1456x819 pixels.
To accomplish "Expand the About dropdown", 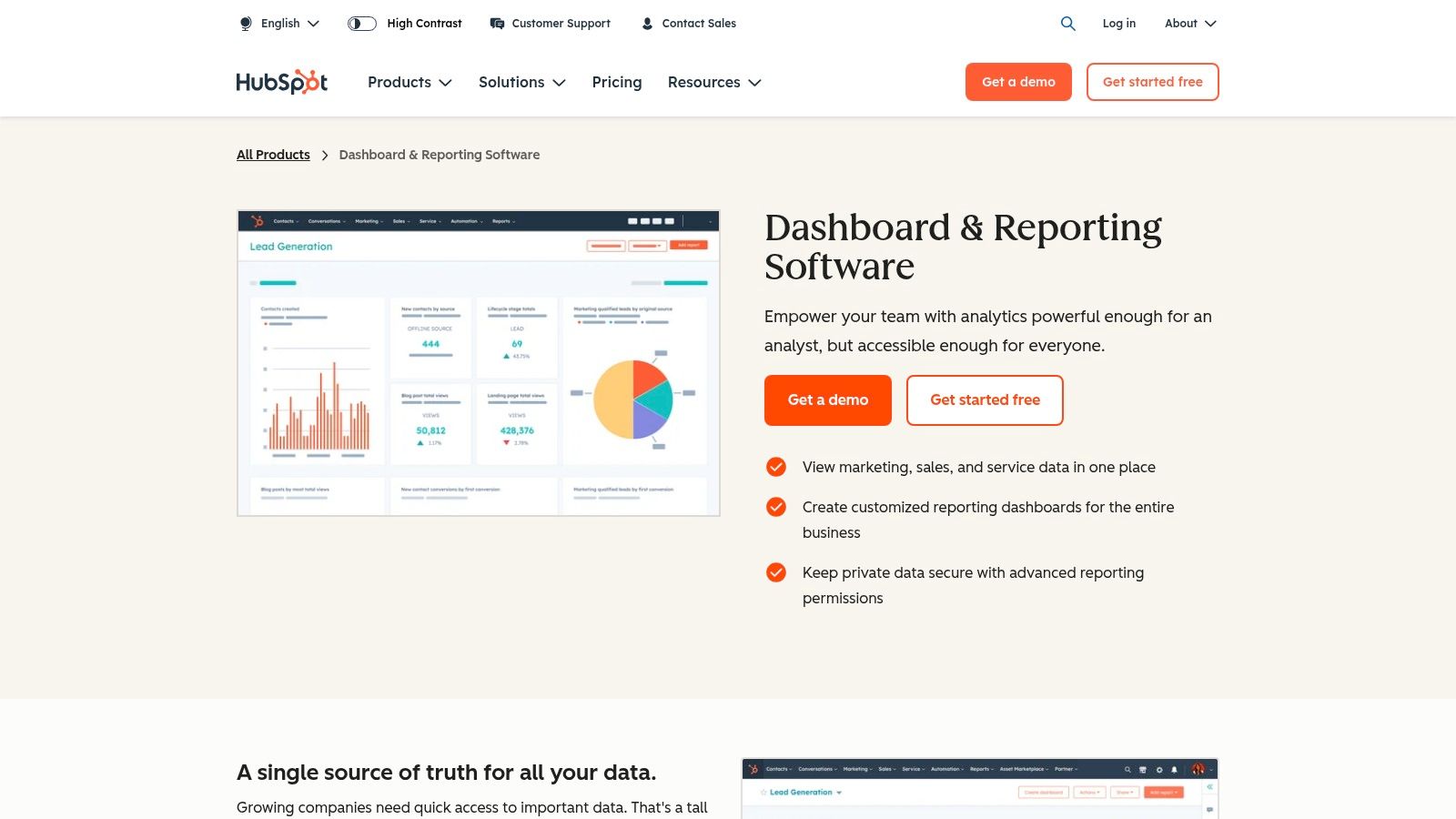I will (1189, 24).
